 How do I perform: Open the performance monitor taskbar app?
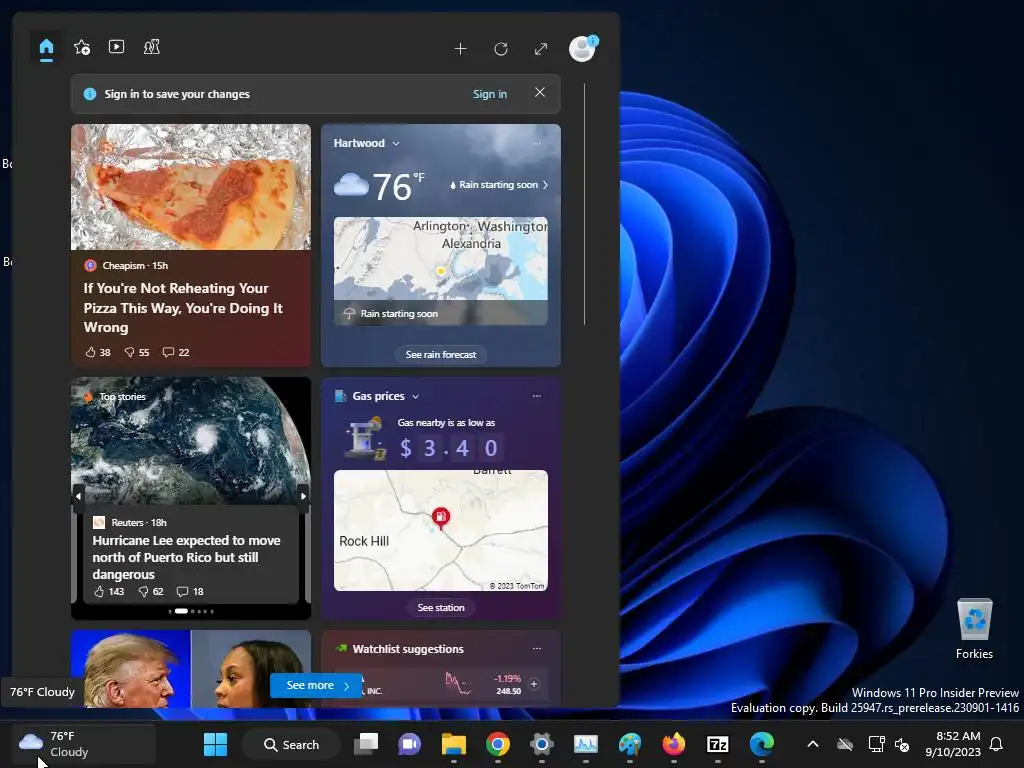click(586, 744)
